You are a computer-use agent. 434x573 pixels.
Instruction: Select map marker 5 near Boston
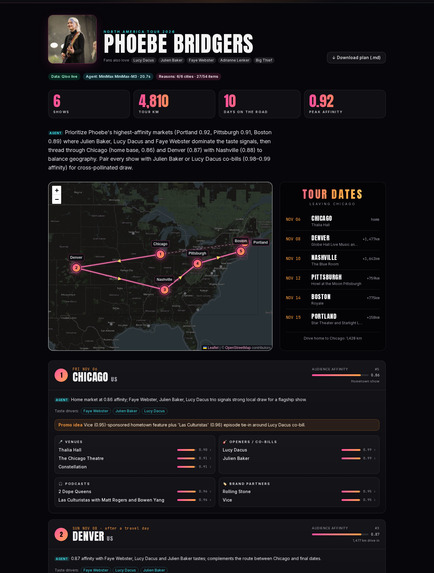[240, 251]
